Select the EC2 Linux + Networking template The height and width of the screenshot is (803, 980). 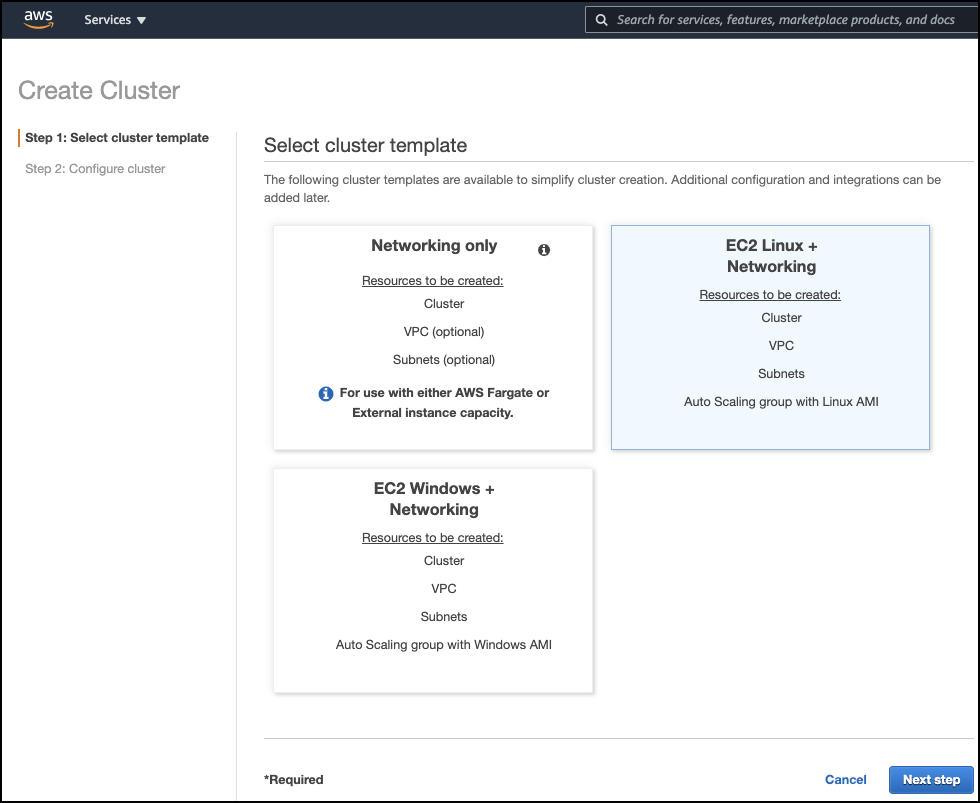click(x=770, y=337)
